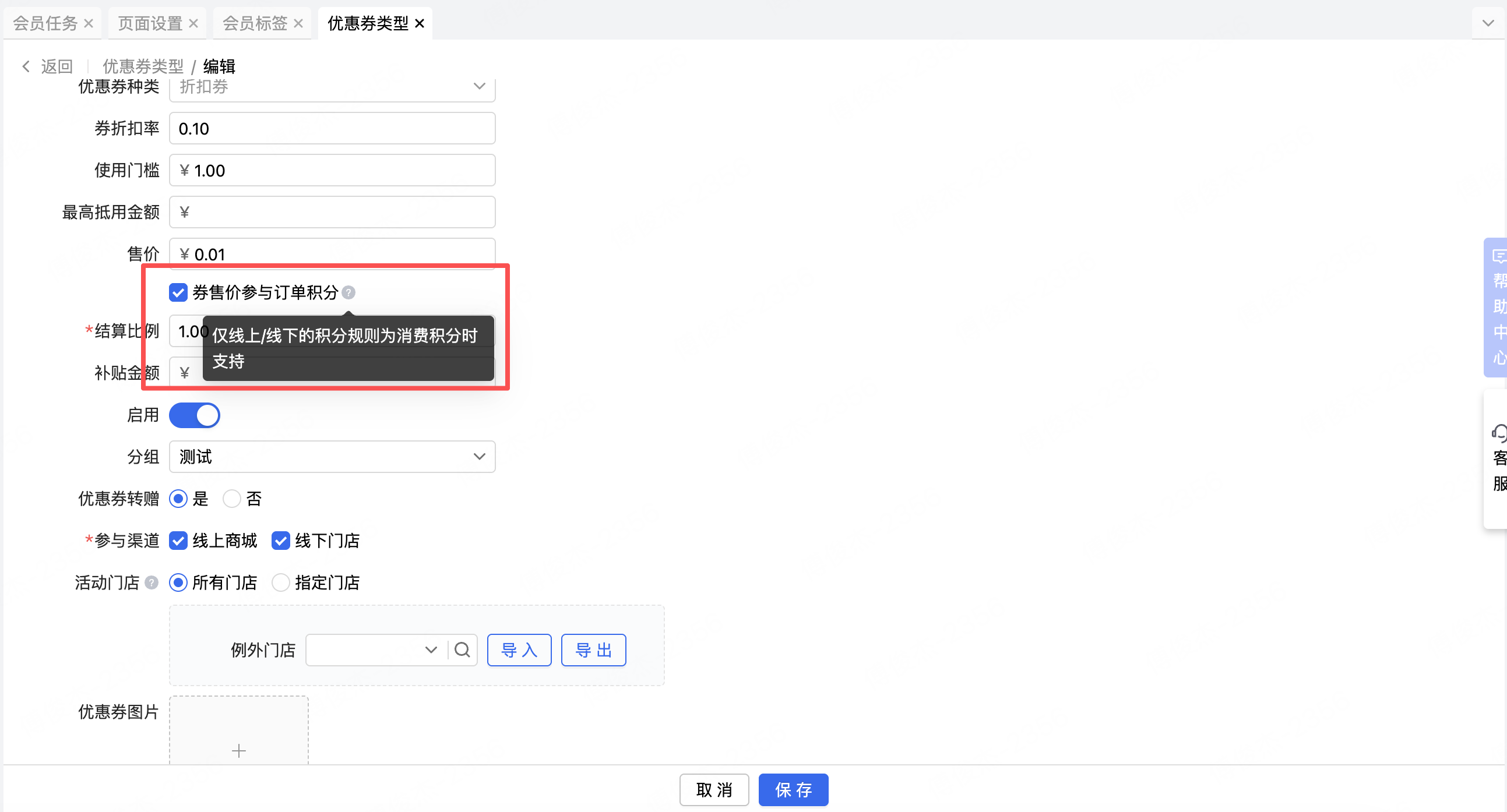Uncheck the 线下门店 channel checkbox
Screen dimensions: 1507x812
click(x=281, y=541)
